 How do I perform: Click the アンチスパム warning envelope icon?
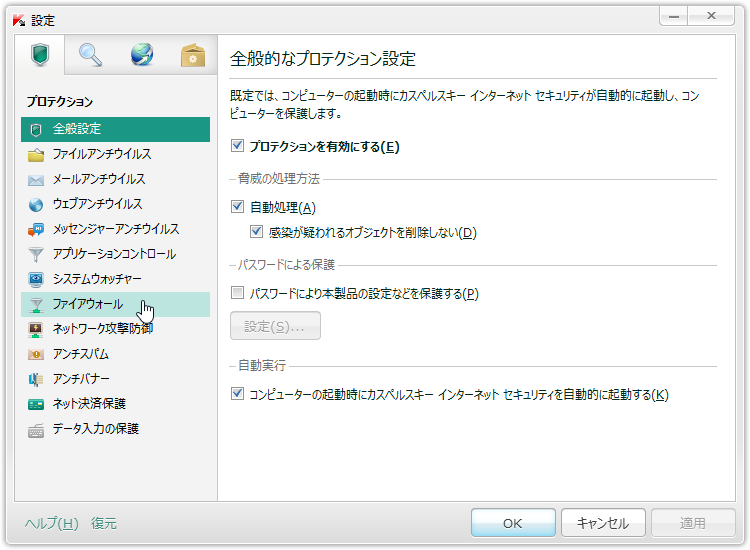click(x=36, y=354)
